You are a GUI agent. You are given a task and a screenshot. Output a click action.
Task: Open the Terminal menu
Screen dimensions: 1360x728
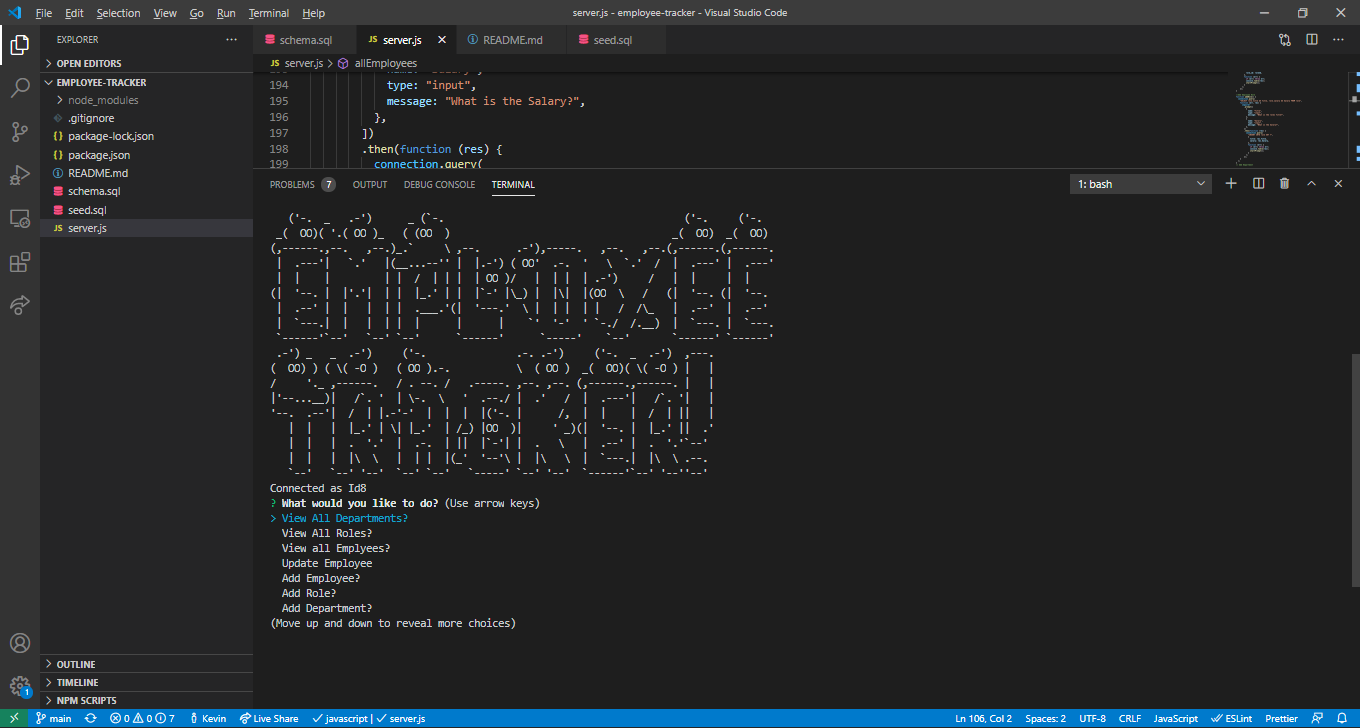click(269, 13)
